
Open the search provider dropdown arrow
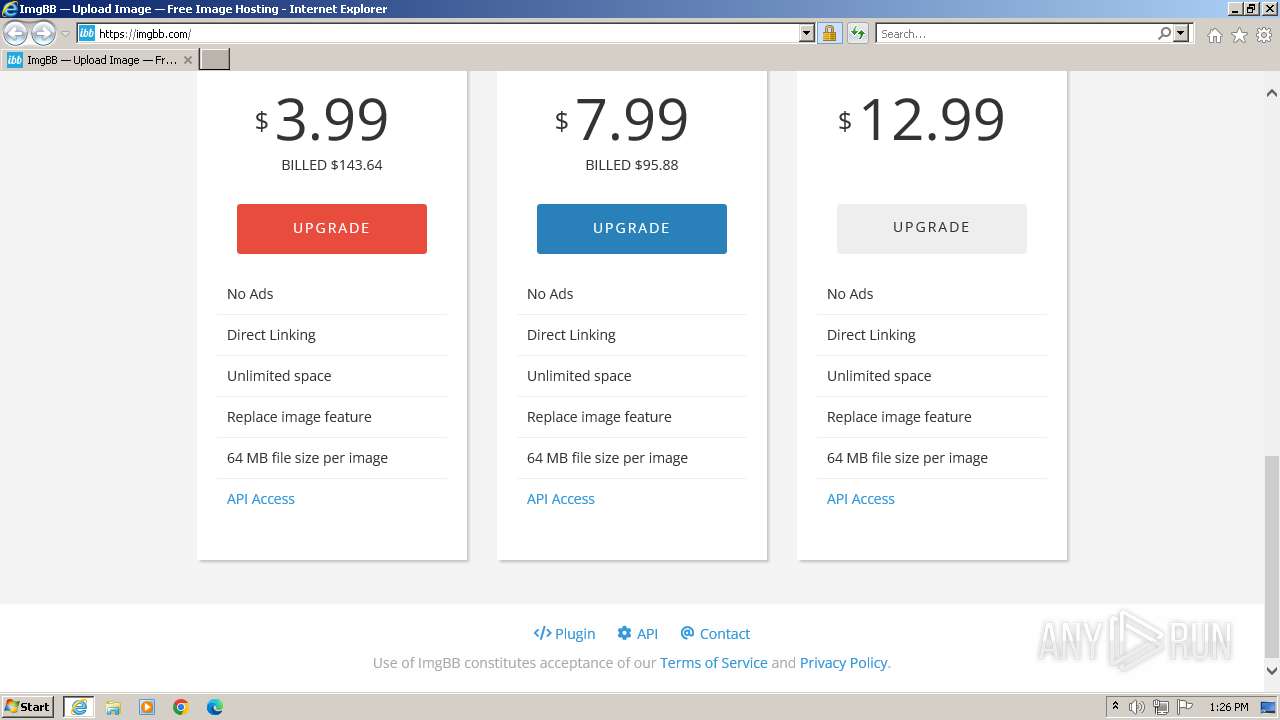pos(1181,34)
